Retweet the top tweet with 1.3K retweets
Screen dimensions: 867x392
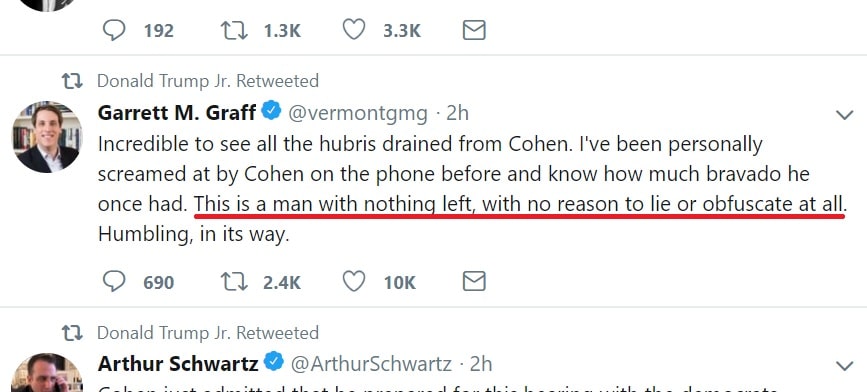[234, 30]
